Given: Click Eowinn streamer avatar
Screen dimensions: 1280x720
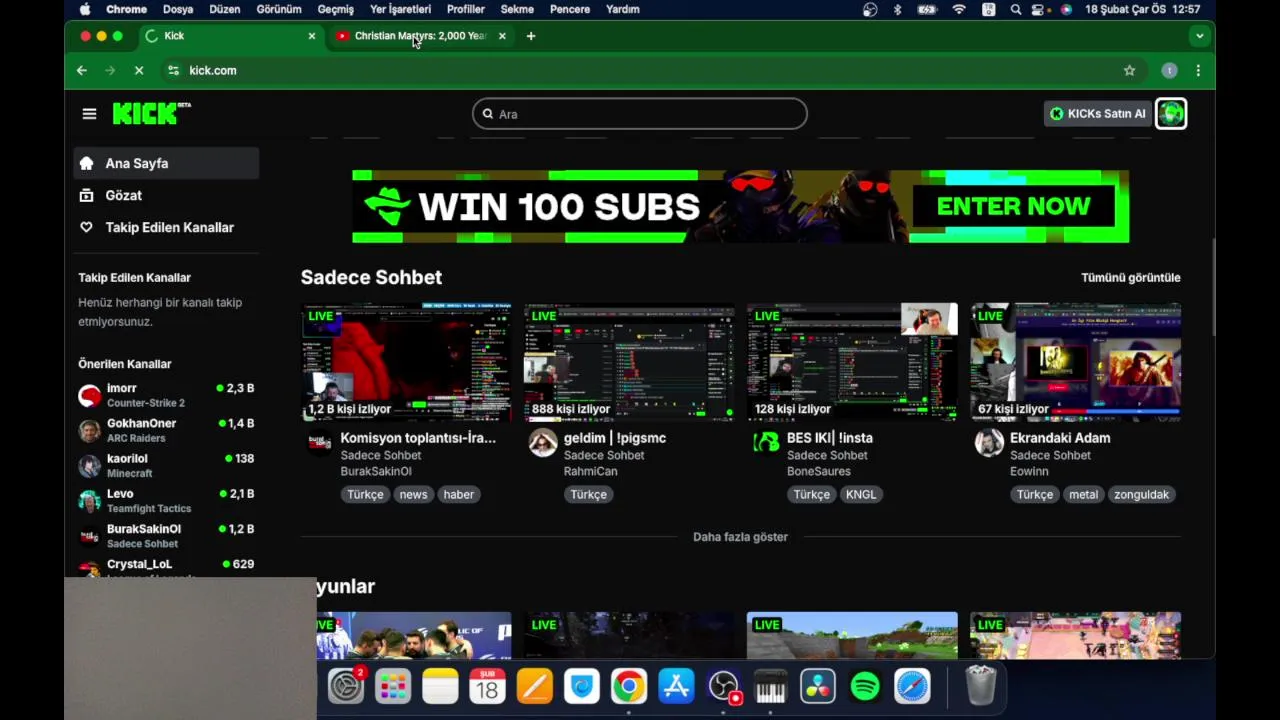Looking at the screenshot, I should (x=989, y=443).
